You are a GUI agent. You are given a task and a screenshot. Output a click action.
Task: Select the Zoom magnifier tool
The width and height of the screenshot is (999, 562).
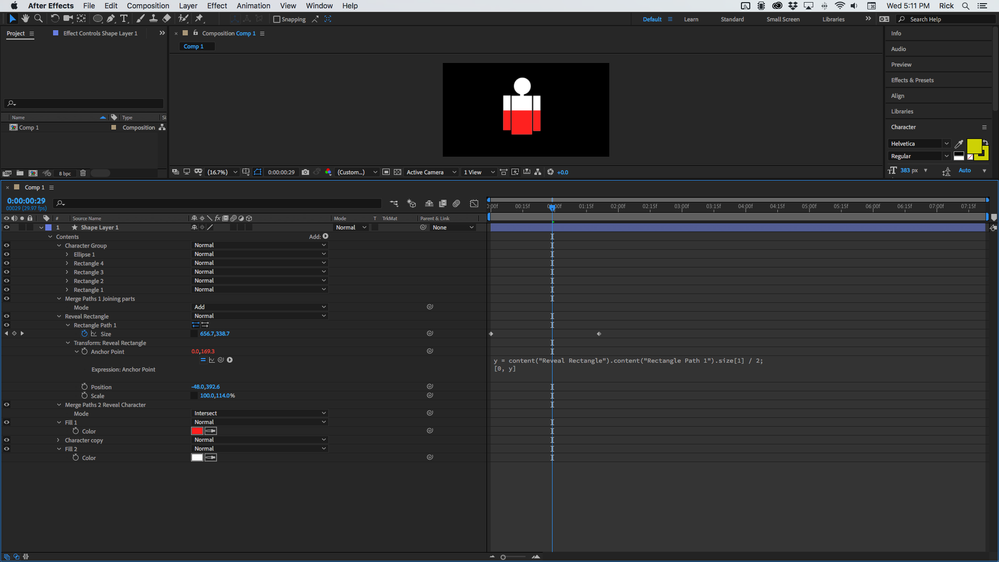point(38,19)
